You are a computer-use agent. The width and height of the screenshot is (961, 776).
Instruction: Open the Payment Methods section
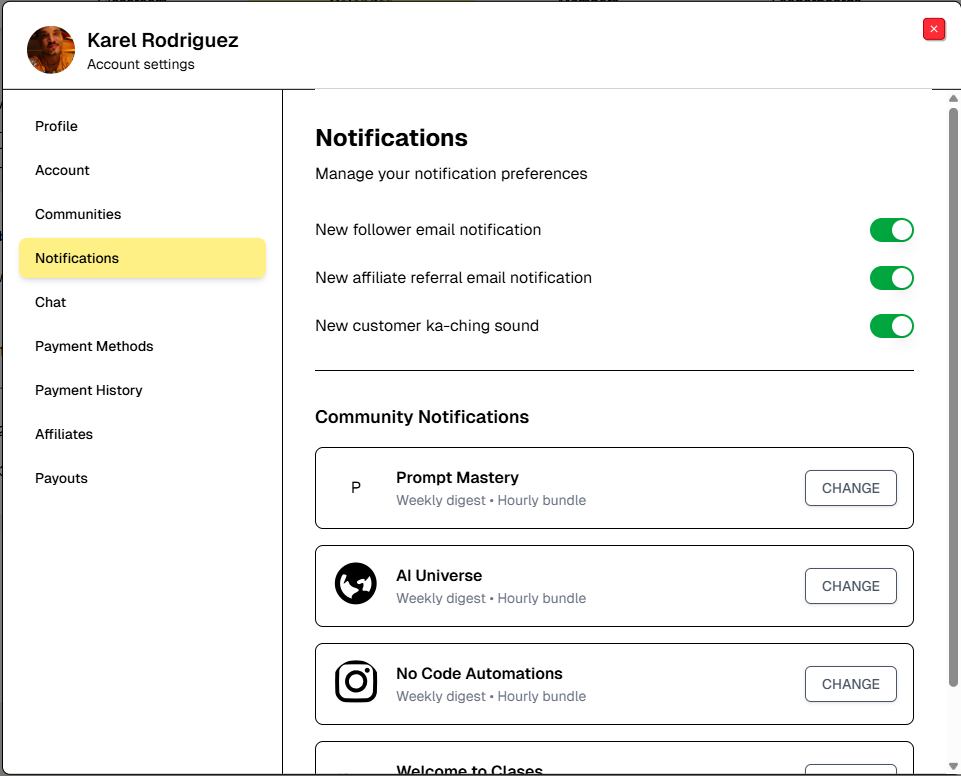94,346
